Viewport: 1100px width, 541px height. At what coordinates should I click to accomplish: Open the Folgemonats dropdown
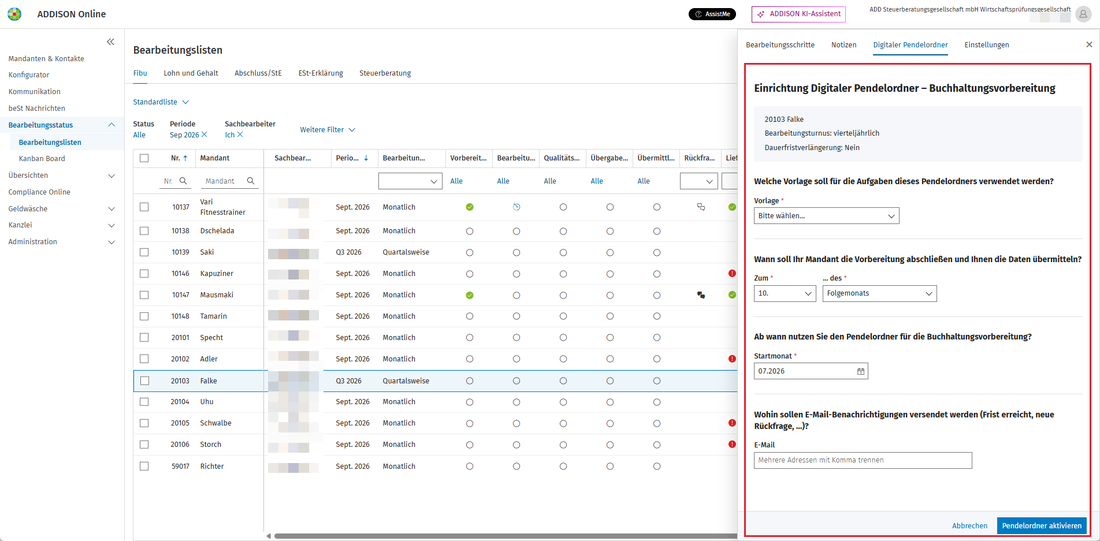coord(879,293)
